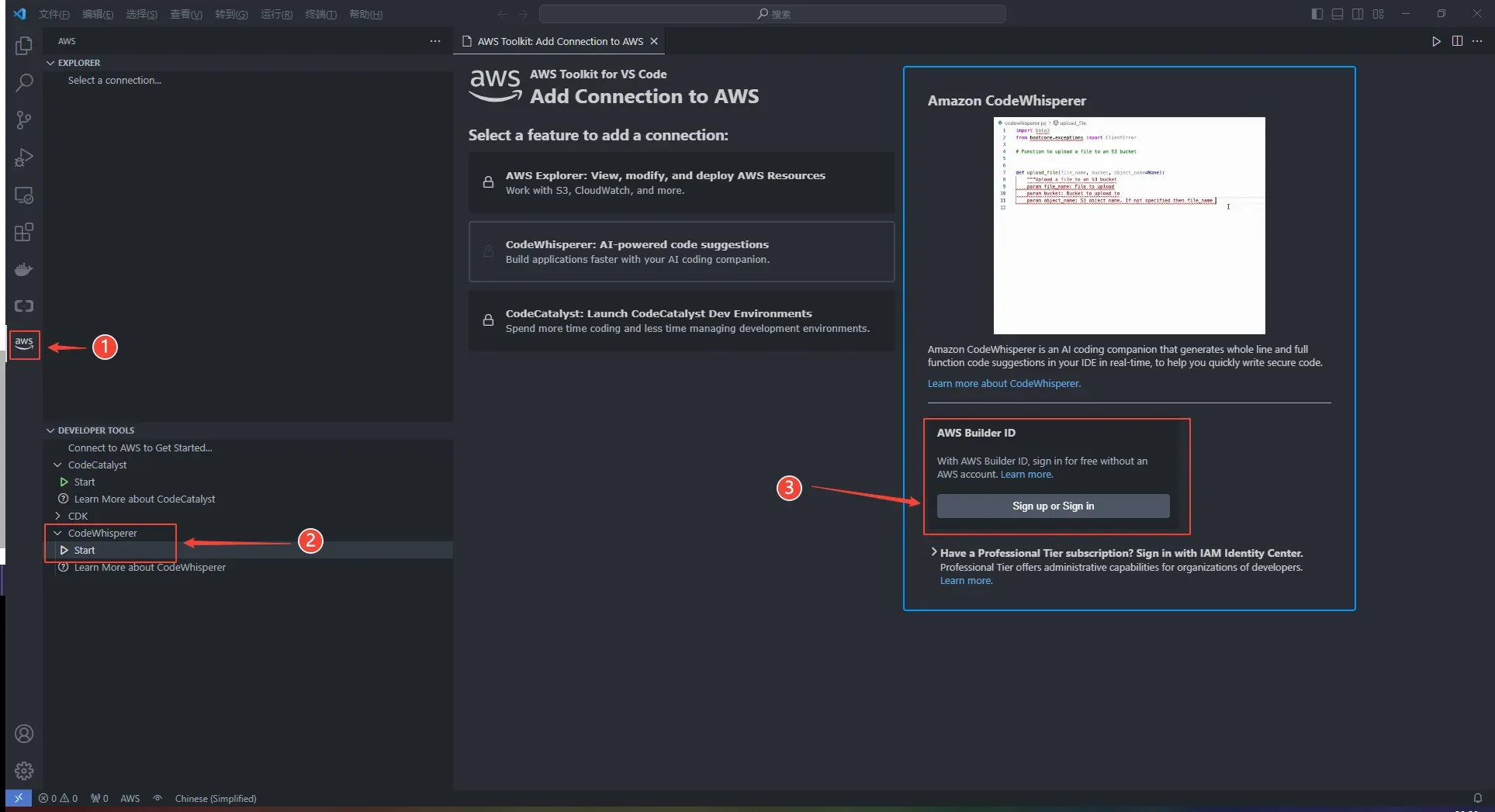Go forward with navigation arrow
This screenshot has width=1495, height=812.
point(523,14)
